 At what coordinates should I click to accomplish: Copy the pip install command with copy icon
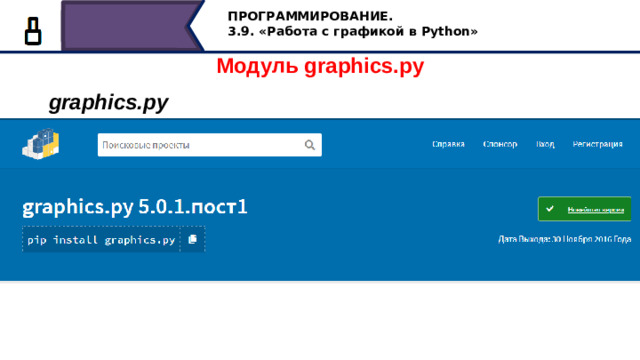(193, 239)
